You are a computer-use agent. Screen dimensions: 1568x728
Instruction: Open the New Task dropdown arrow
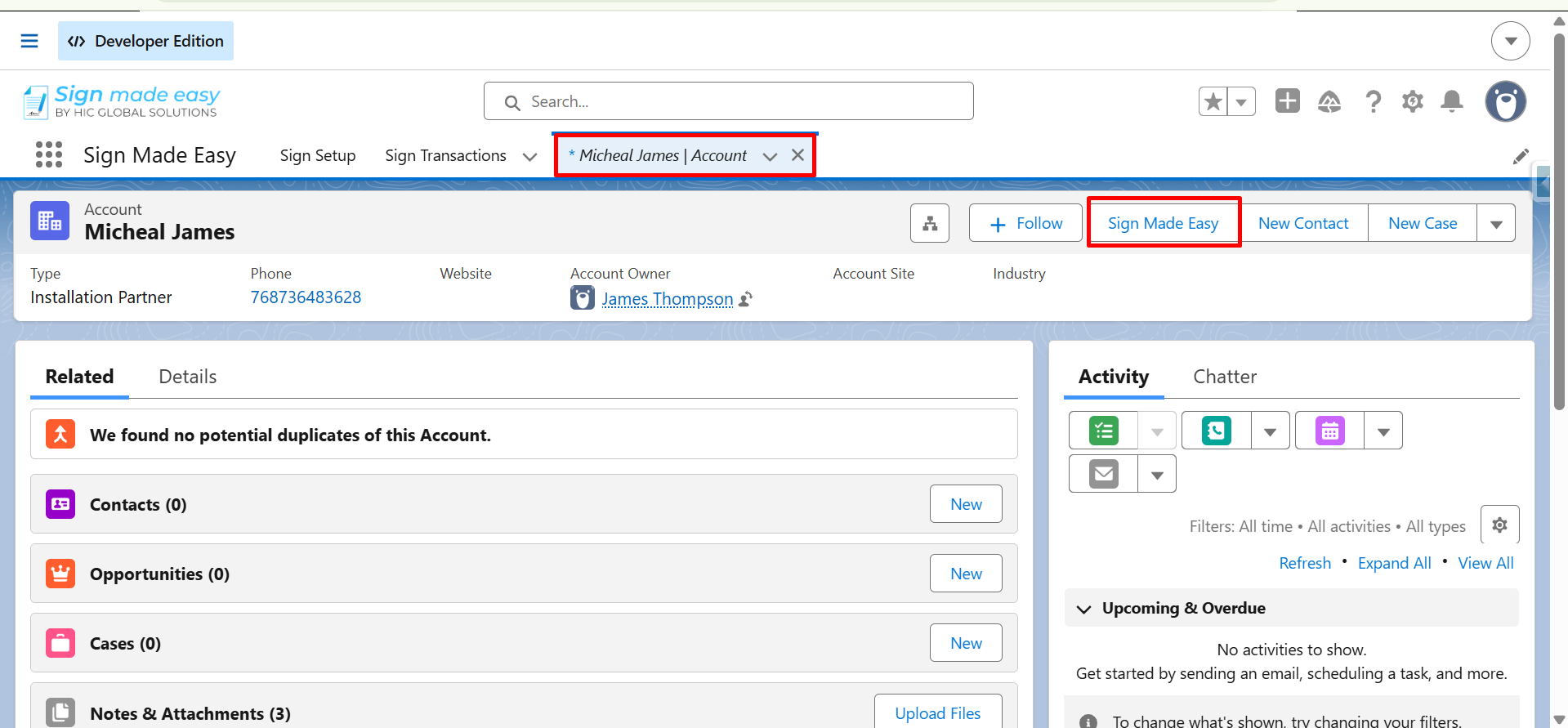tap(1157, 431)
